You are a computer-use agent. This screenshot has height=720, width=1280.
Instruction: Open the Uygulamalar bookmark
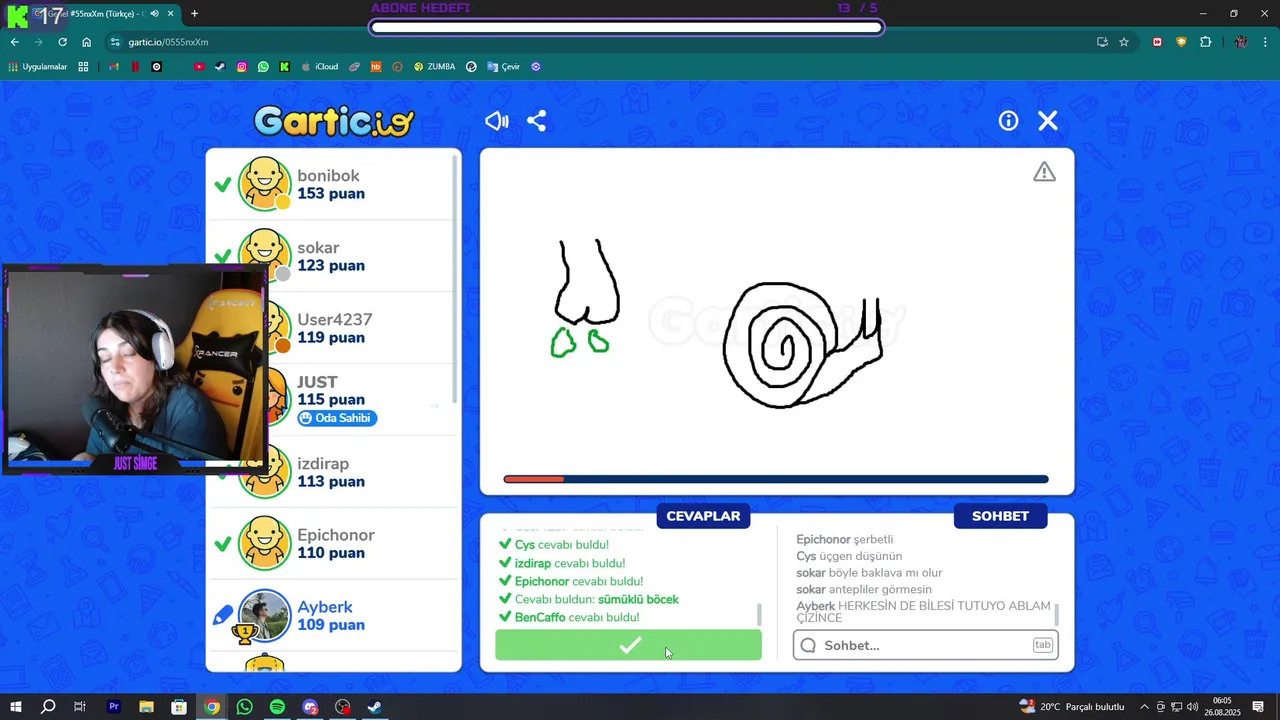point(38,67)
